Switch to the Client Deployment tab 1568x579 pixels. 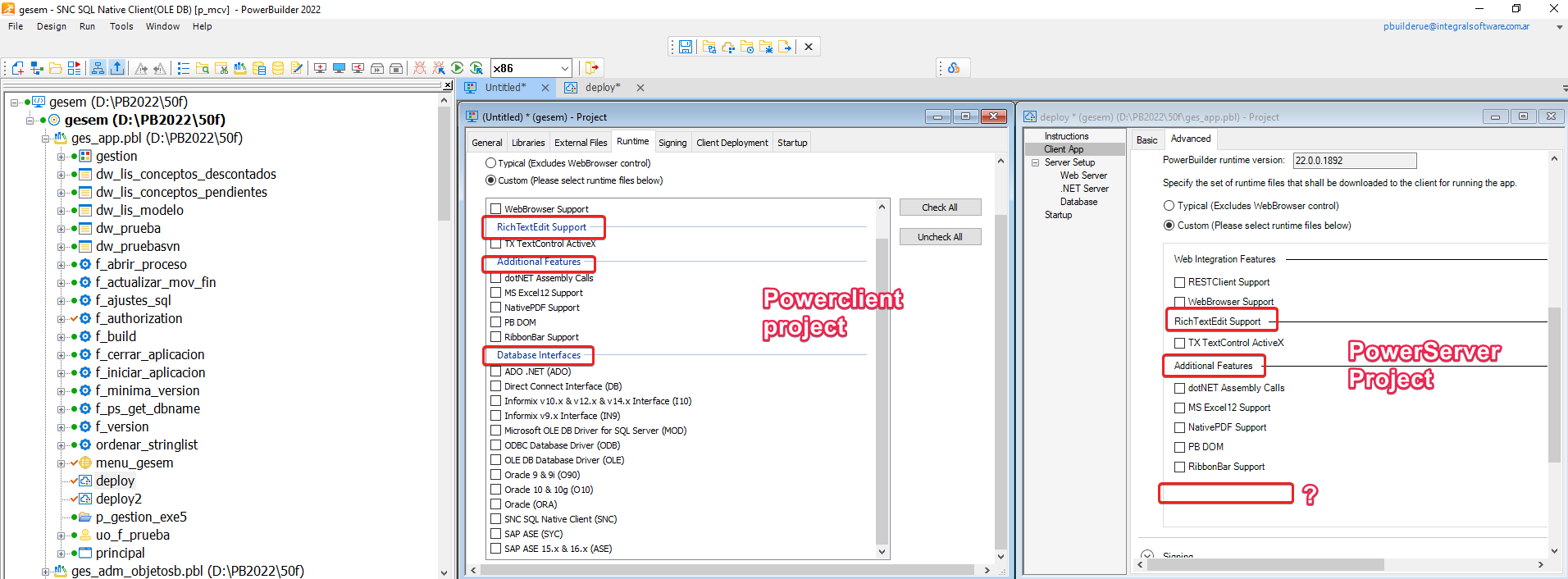tap(732, 143)
